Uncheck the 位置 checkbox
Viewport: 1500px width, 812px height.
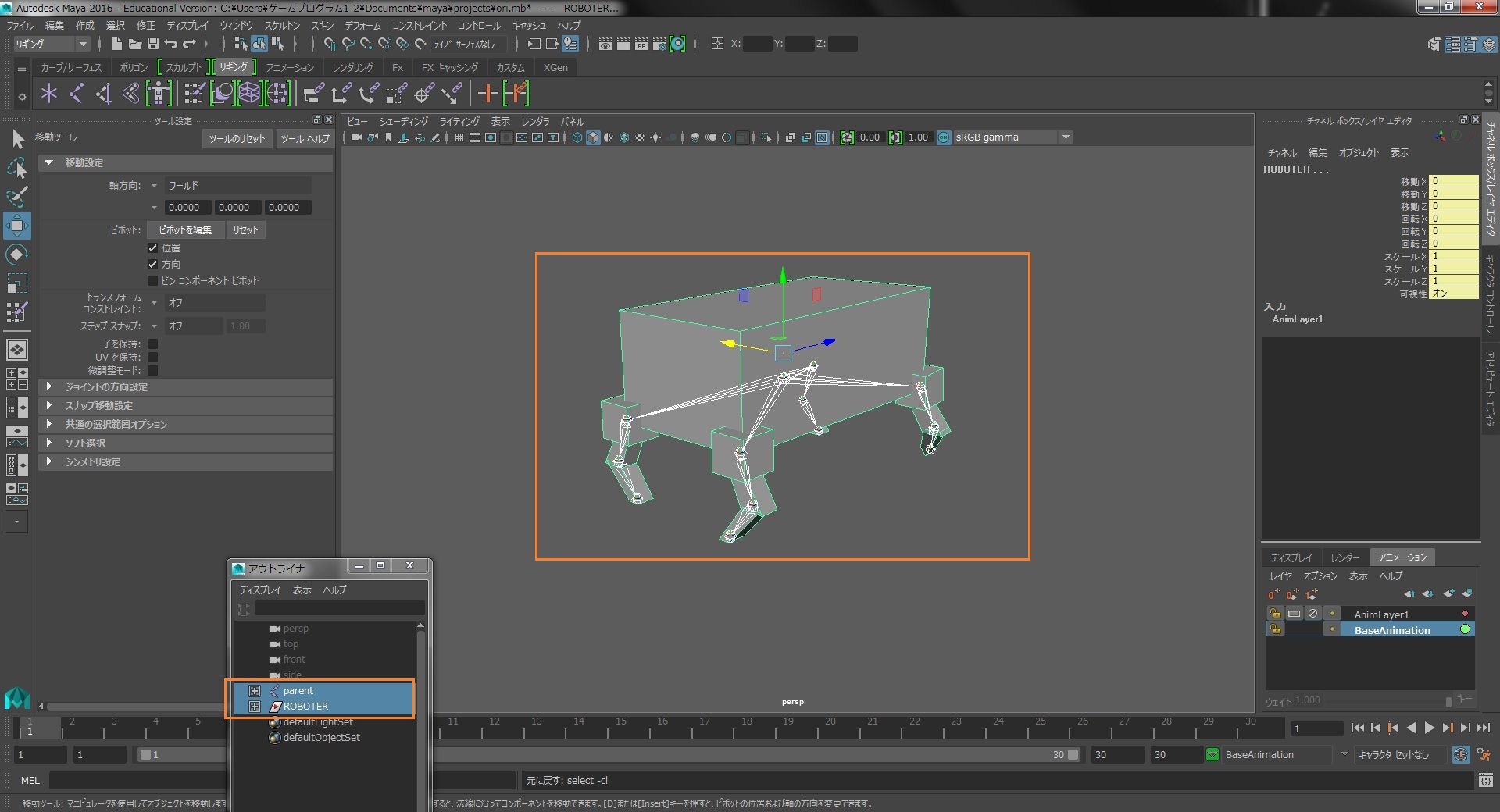(153, 248)
